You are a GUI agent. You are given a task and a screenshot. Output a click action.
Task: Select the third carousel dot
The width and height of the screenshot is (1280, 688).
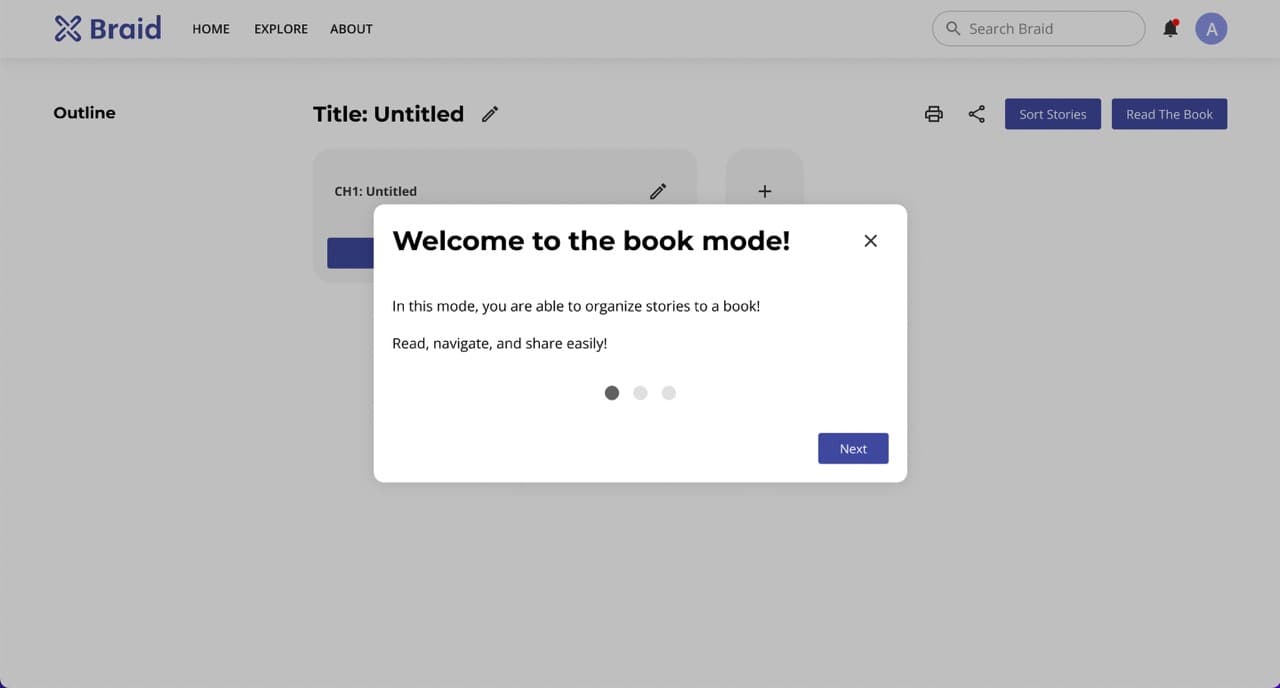(x=668, y=393)
